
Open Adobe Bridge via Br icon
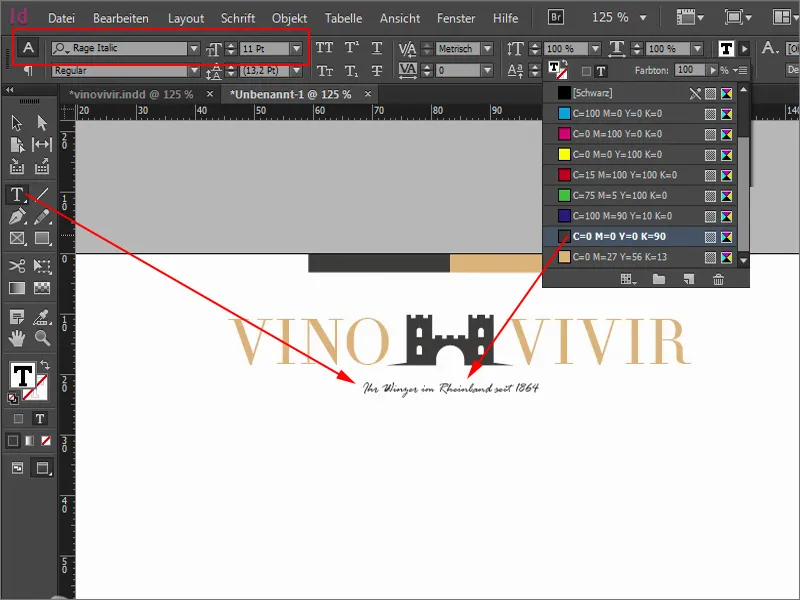556,17
